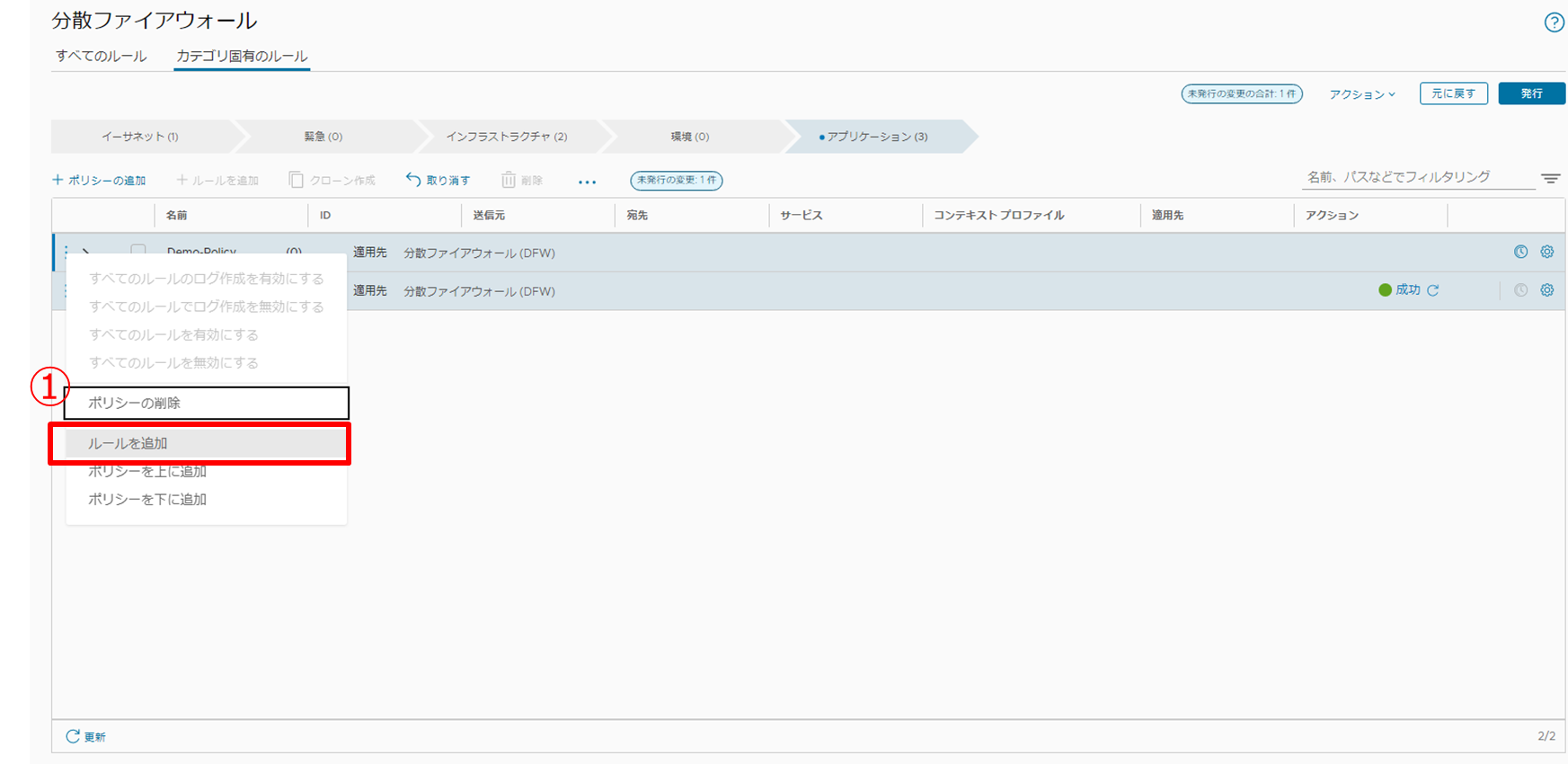Click the filter lines icon beside search
The height and width of the screenshot is (764, 1568).
click(x=1550, y=179)
